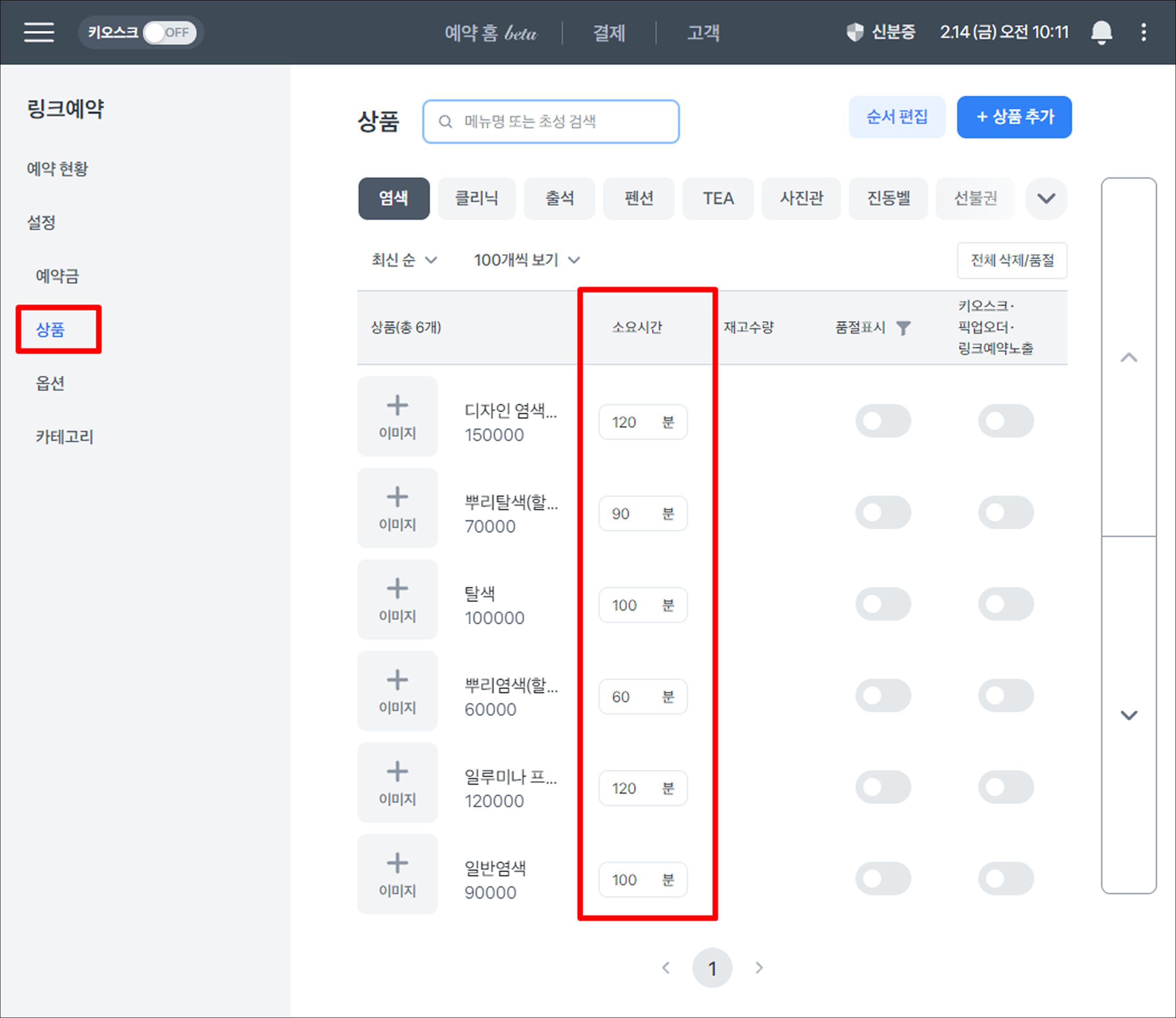Open the three-dot more options menu
This screenshot has width=1176, height=1018.
1143,33
